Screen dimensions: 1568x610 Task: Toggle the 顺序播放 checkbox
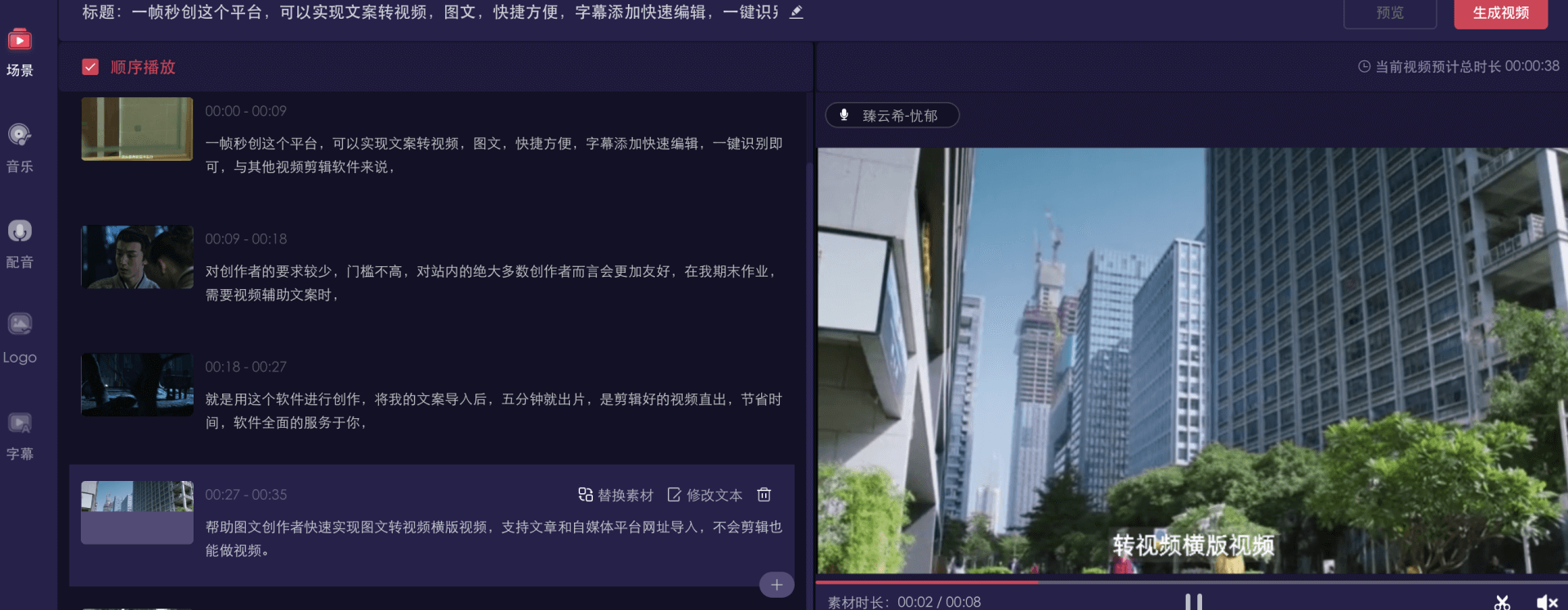[x=91, y=67]
